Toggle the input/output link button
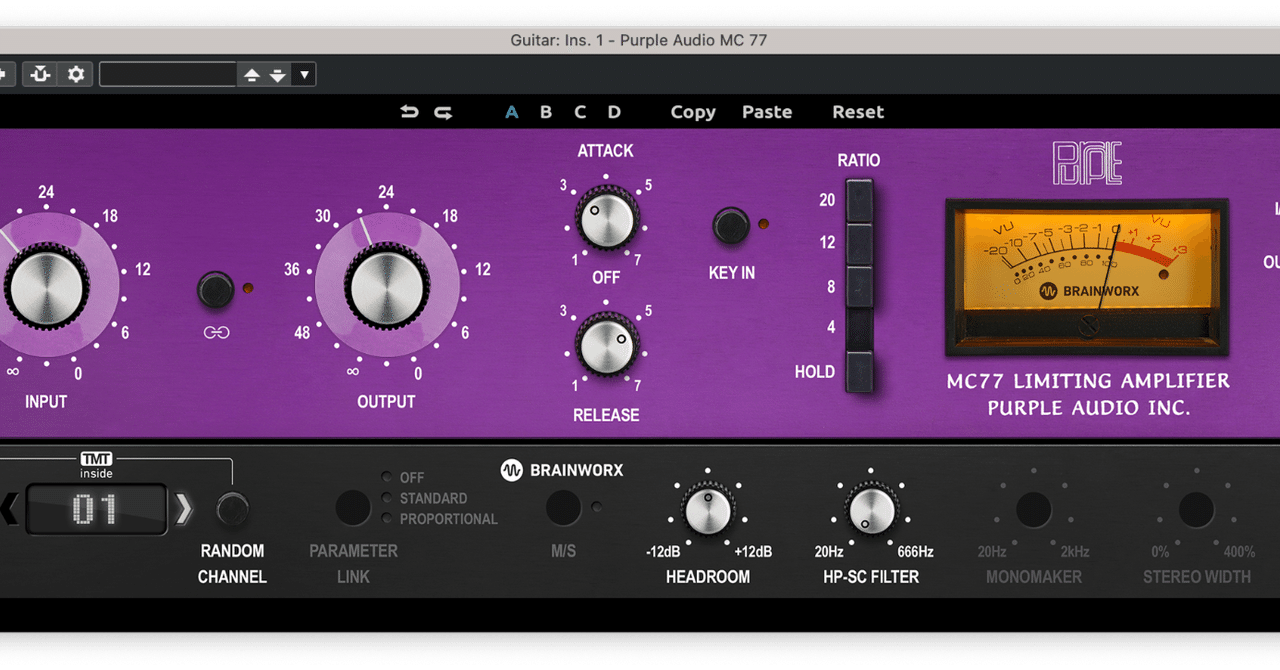Viewport: 1280px width, 670px height. (215, 290)
